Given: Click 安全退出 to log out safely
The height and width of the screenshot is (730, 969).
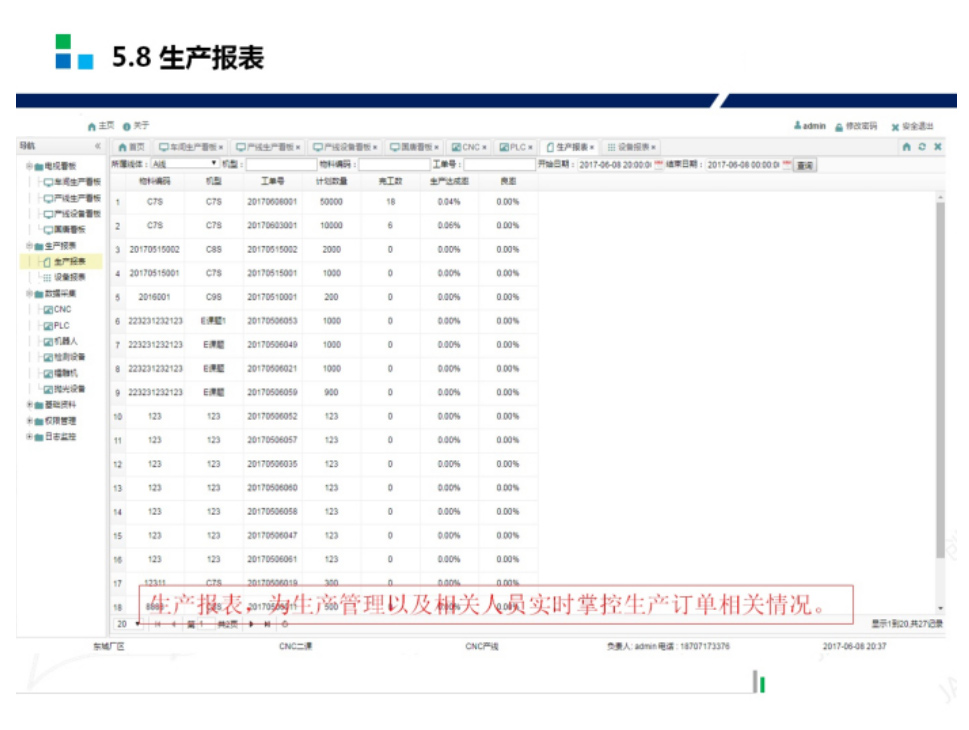Looking at the screenshot, I should coord(912,126).
